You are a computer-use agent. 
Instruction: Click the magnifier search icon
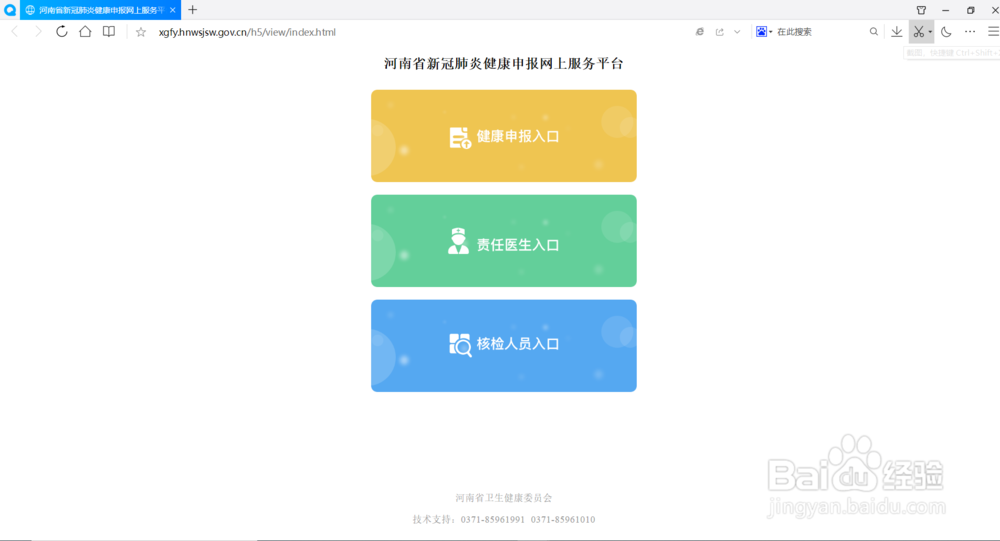click(874, 32)
